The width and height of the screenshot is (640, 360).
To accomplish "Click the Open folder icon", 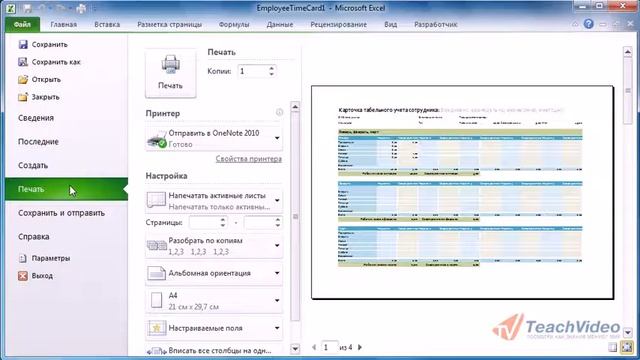I will (23, 80).
